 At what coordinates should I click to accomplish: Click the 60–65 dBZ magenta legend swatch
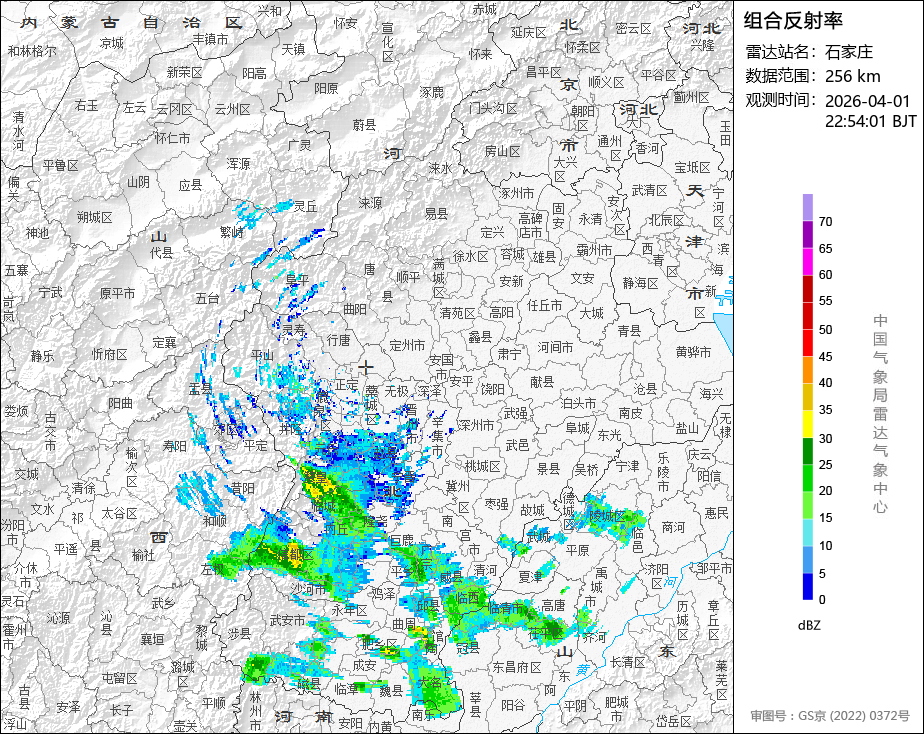808,262
